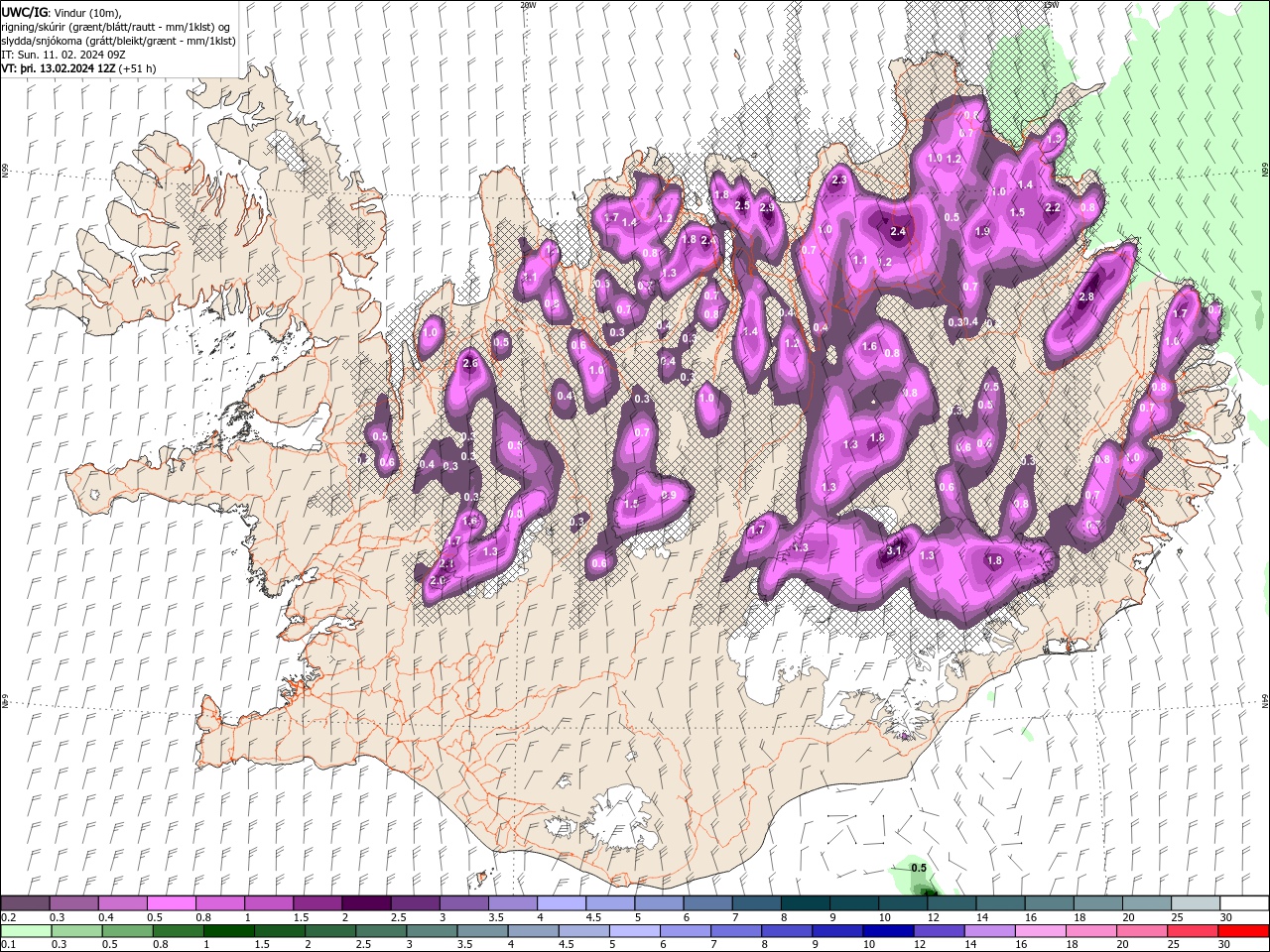
Task: Select the '2.3' snowfall value on the map
Action: [x=839, y=180]
